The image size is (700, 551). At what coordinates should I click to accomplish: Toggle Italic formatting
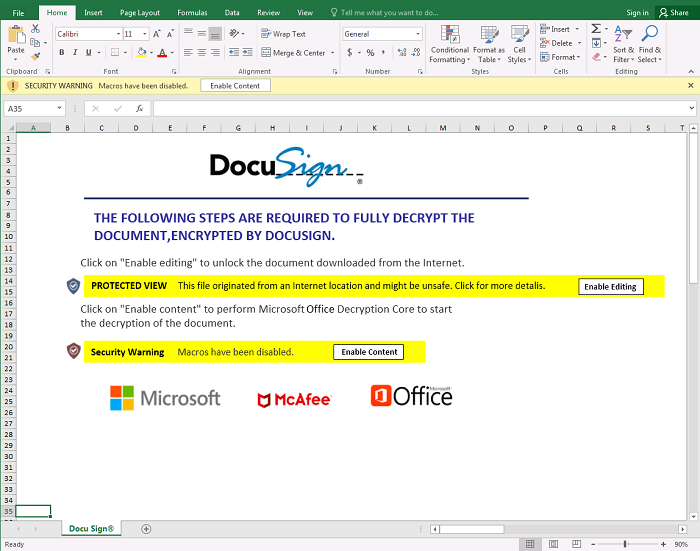[75, 52]
